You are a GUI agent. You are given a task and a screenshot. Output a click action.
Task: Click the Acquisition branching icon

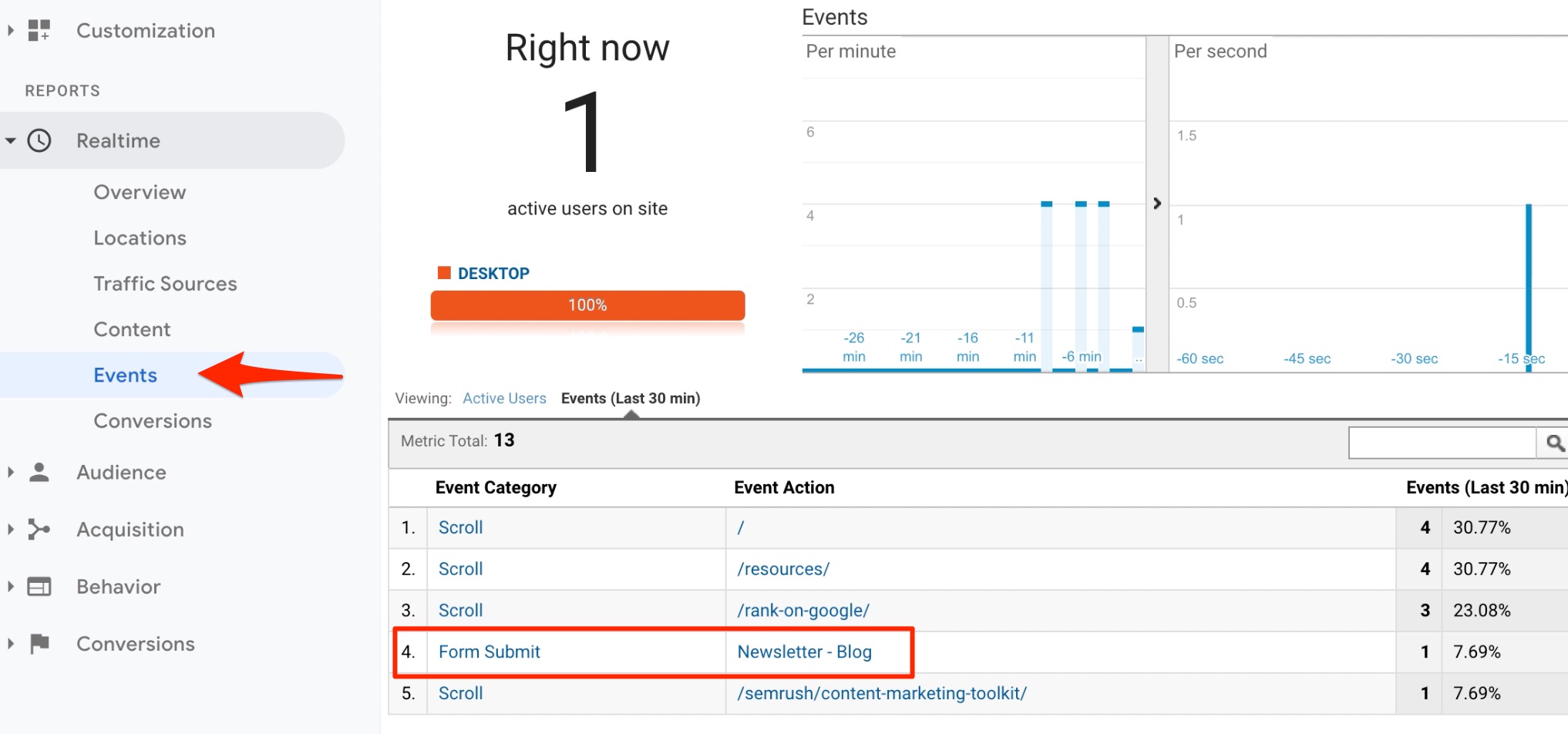[39, 529]
